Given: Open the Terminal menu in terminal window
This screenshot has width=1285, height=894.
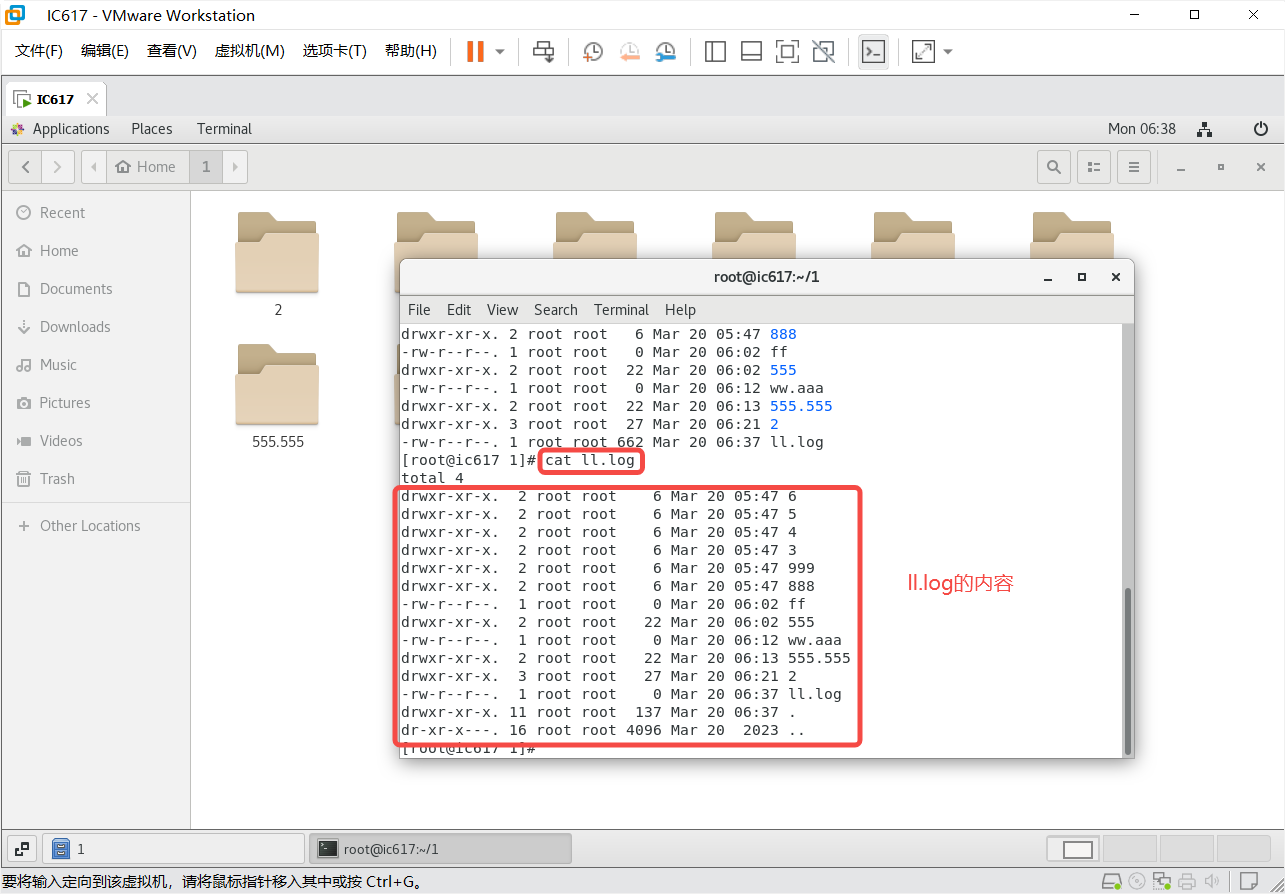Looking at the screenshot, I should click(621, 310).
